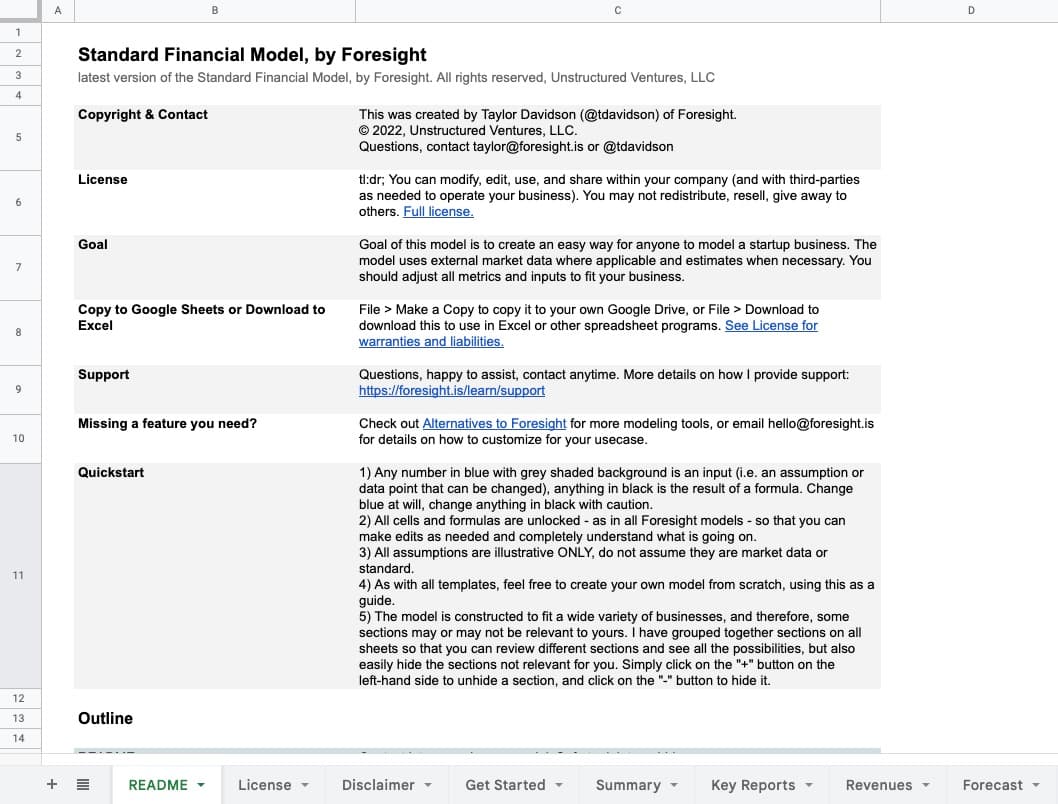Click the add new sheet plus icon
This screenshot has width=1058, height=804.
52,785
